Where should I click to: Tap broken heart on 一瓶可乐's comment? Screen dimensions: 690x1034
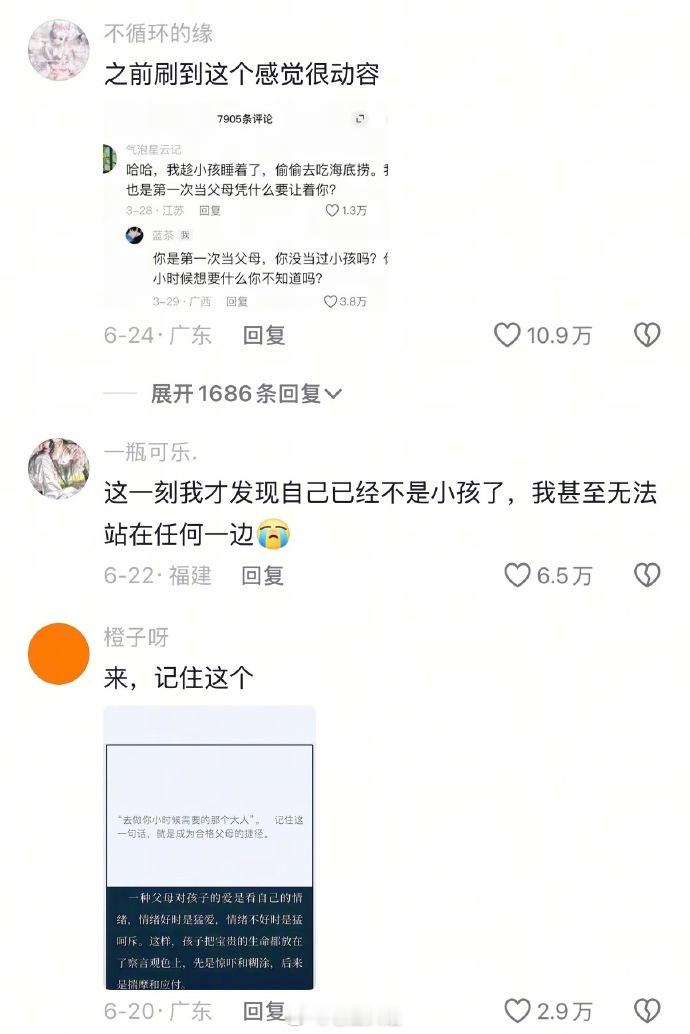(x=646, y=574)
